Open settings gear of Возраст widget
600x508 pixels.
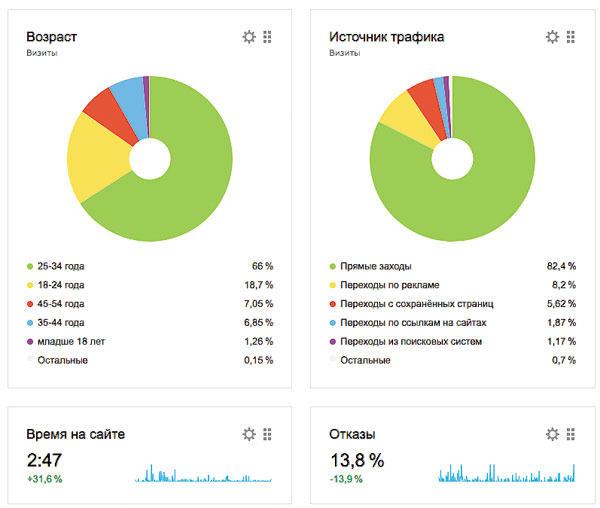pos(249,37)
